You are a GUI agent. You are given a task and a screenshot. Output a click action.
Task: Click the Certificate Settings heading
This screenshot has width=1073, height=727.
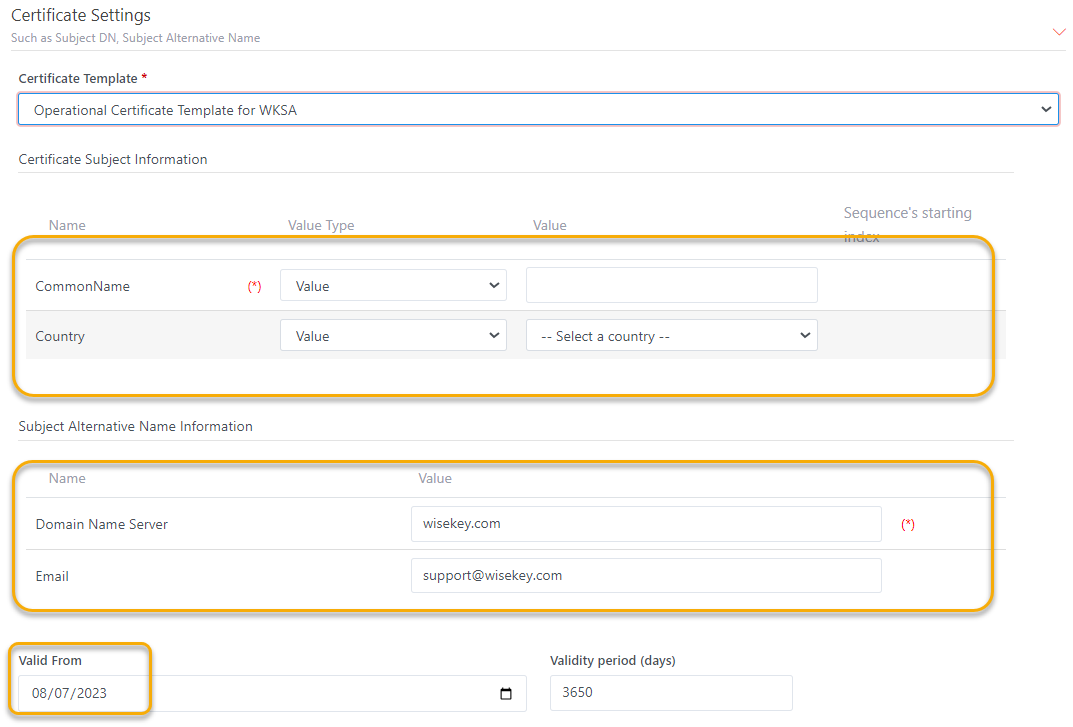click(x=81, y=16)
